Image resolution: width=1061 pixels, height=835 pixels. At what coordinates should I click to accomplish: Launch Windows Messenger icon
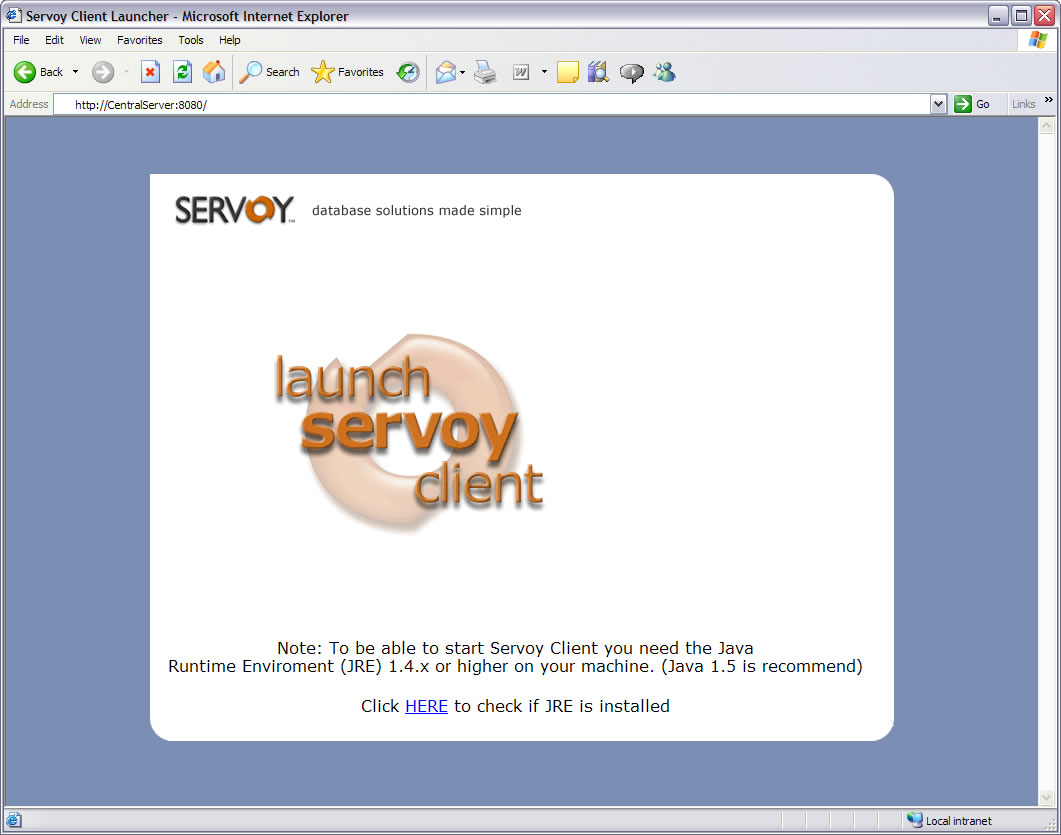[x=664, y=72]
